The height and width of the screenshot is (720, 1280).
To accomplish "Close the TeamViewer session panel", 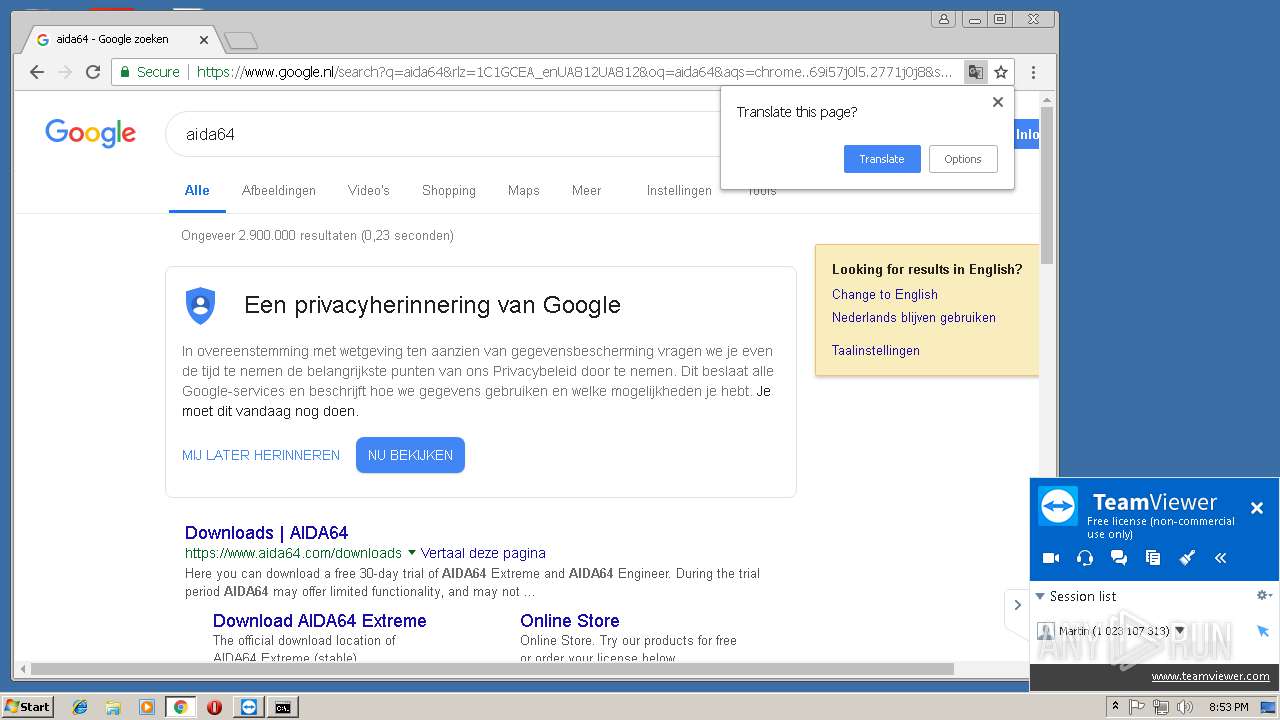I will coord(1257,508).
